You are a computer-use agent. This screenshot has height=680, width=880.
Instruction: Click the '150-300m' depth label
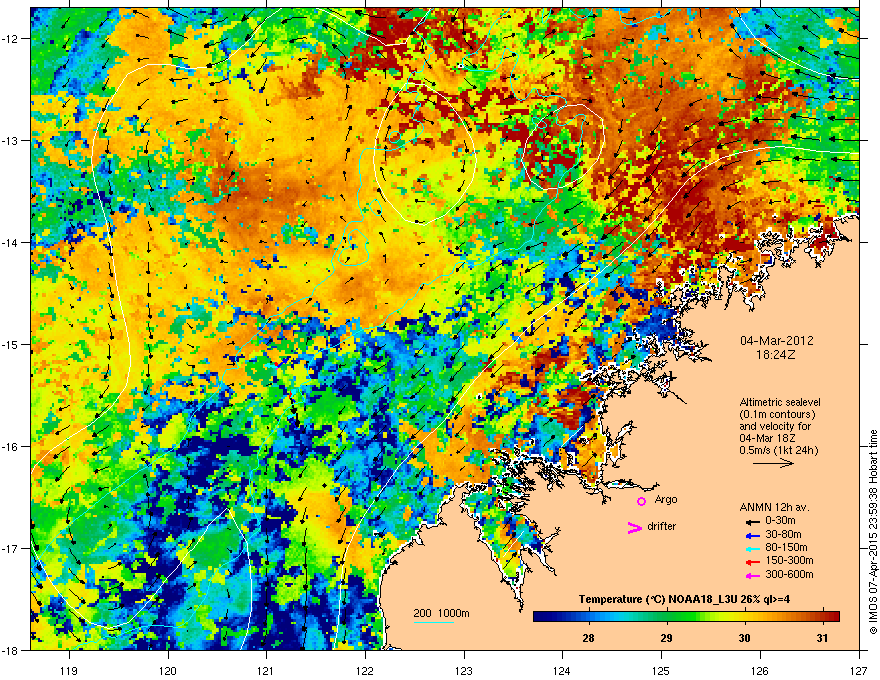[x=789, y=560]
